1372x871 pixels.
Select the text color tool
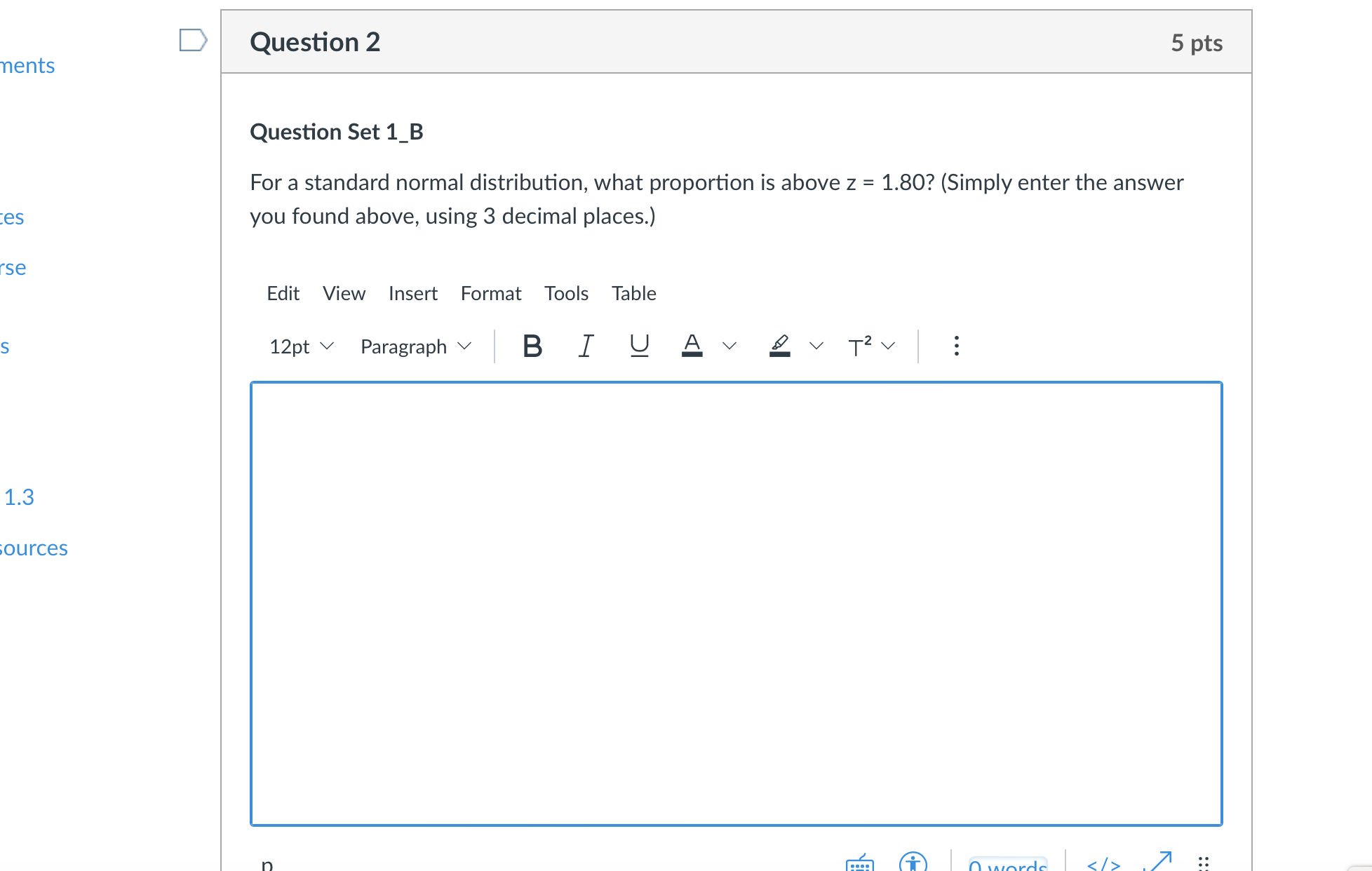(693, 345)
